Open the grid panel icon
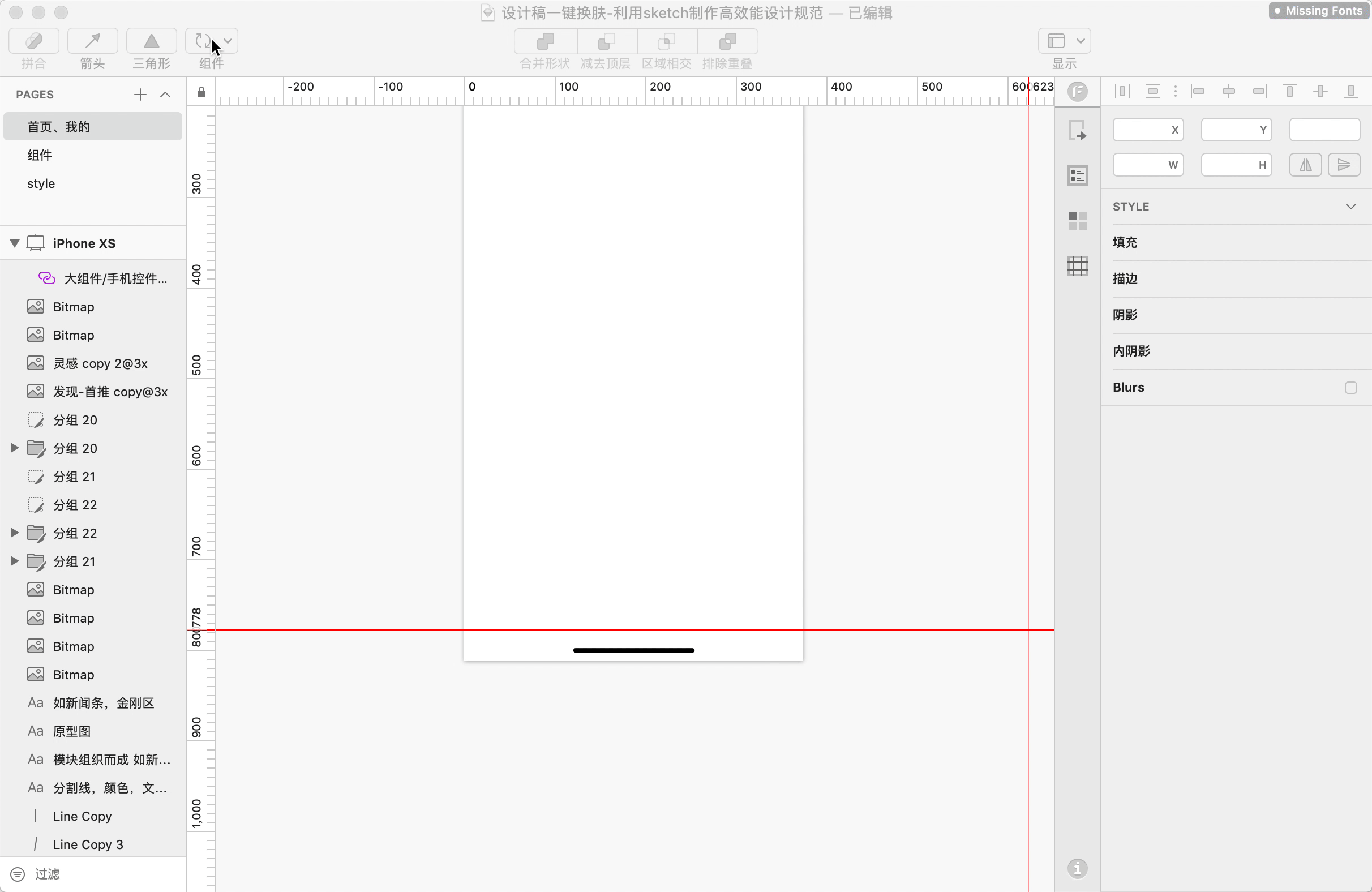1372x892 pixels. (1077, 266)
